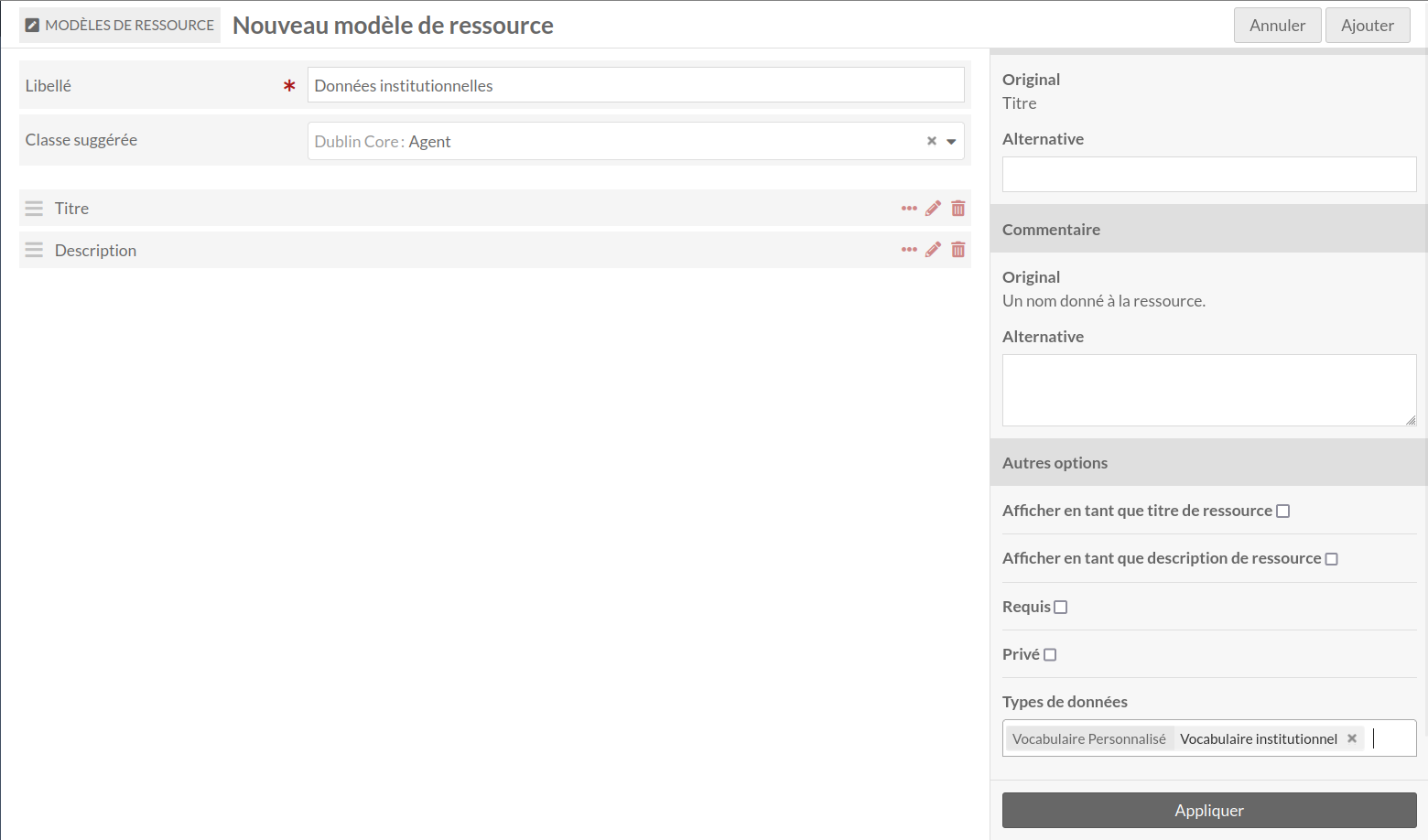The width and height of the screenshot is (1428, 840).
Task: Select the Titre property label
Action: [x=71, y=209]
